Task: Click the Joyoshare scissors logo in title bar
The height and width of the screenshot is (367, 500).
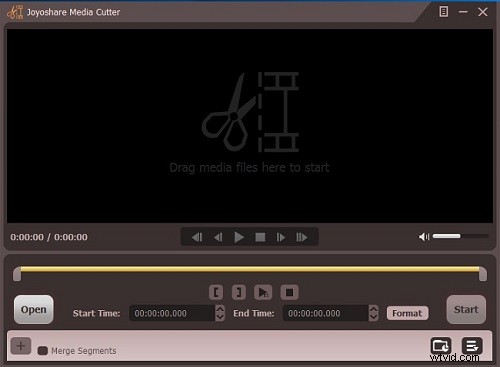Action: click(15, 12)
